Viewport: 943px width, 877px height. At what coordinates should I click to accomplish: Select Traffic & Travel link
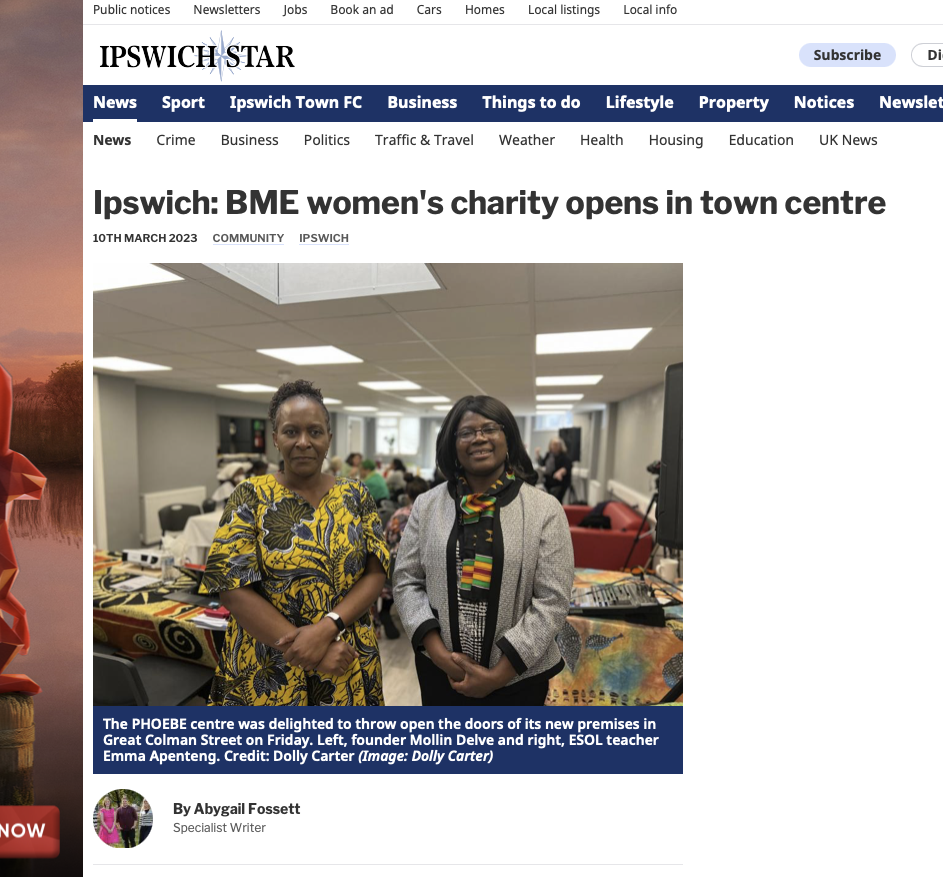tap(424, 140)
